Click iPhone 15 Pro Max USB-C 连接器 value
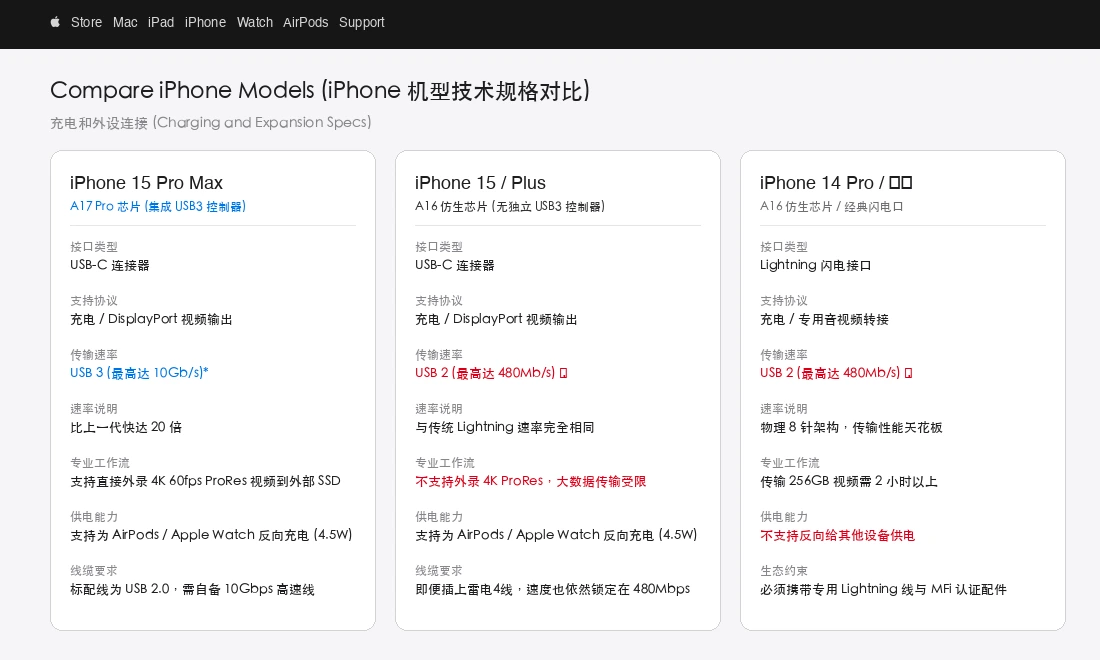1100x660 pixels. click(x=109, y=265)
